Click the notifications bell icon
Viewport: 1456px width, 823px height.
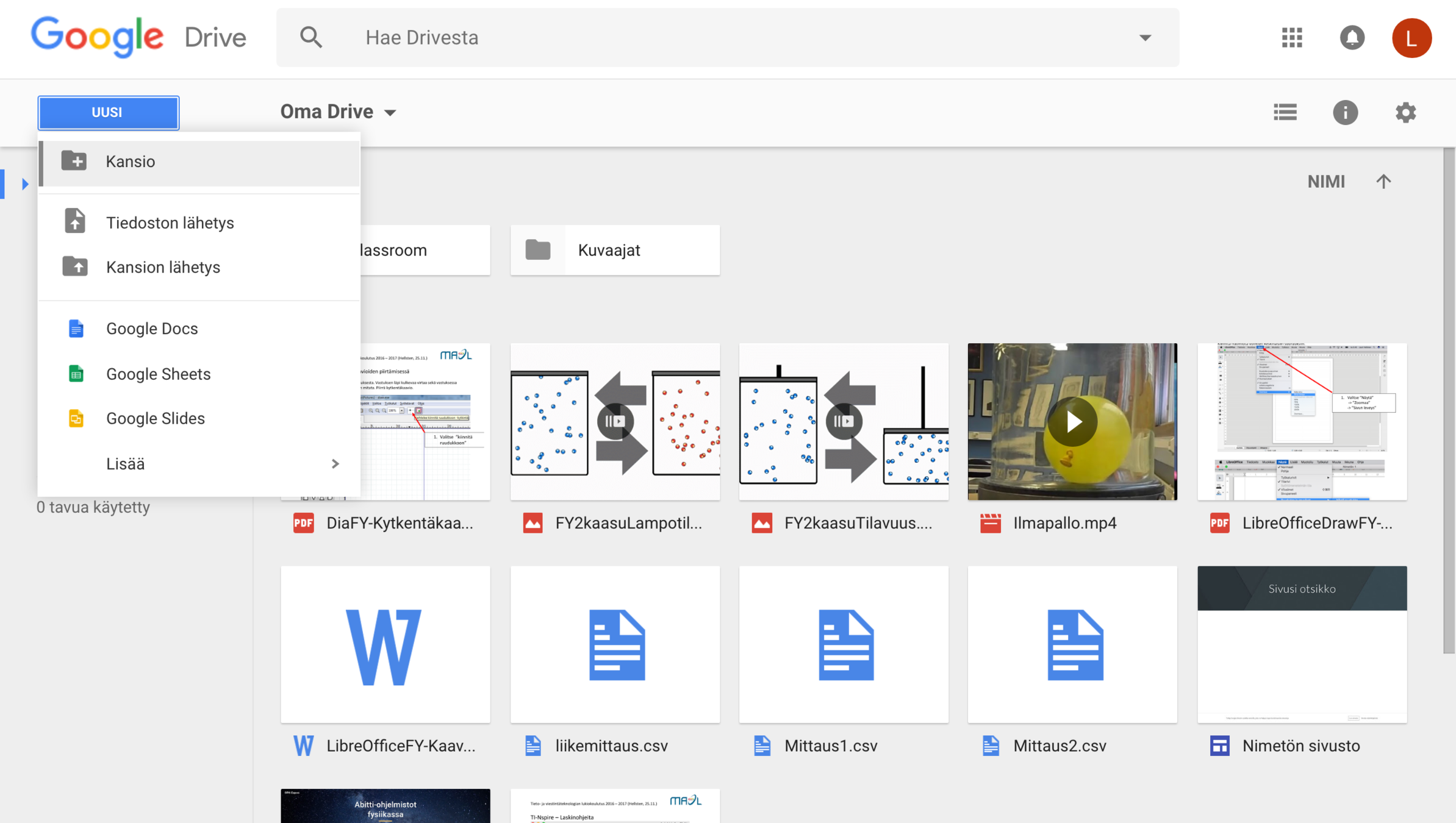coord(1352,38)
